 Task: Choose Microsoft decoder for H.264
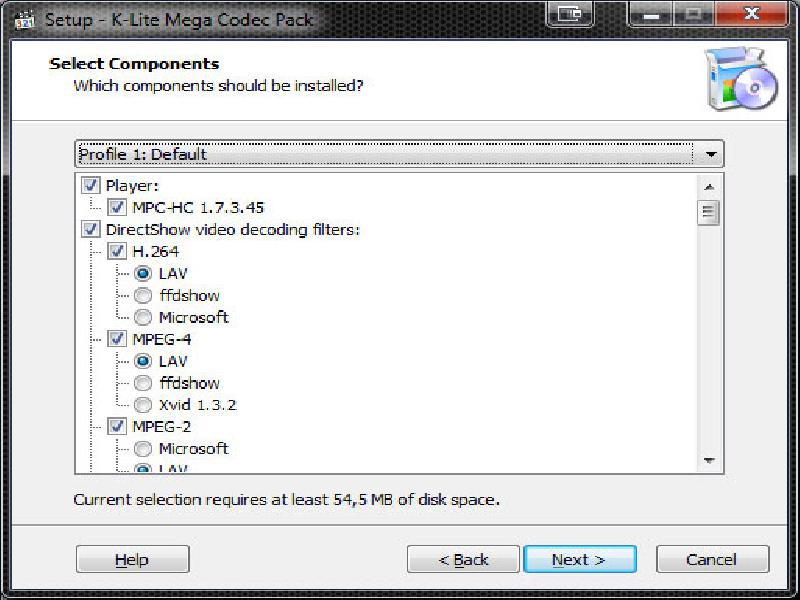click(x=143, y=317)
